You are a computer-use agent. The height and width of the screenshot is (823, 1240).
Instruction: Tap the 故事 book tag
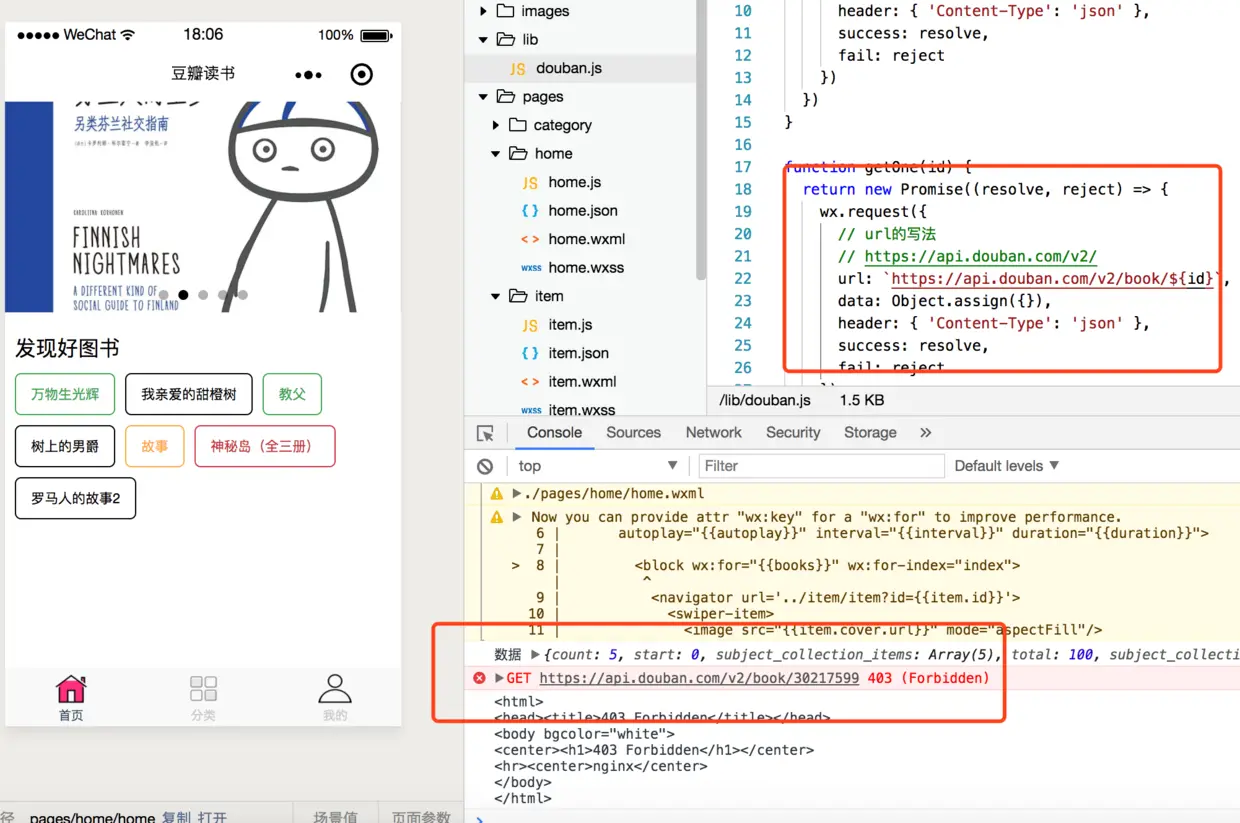point(155,446)
